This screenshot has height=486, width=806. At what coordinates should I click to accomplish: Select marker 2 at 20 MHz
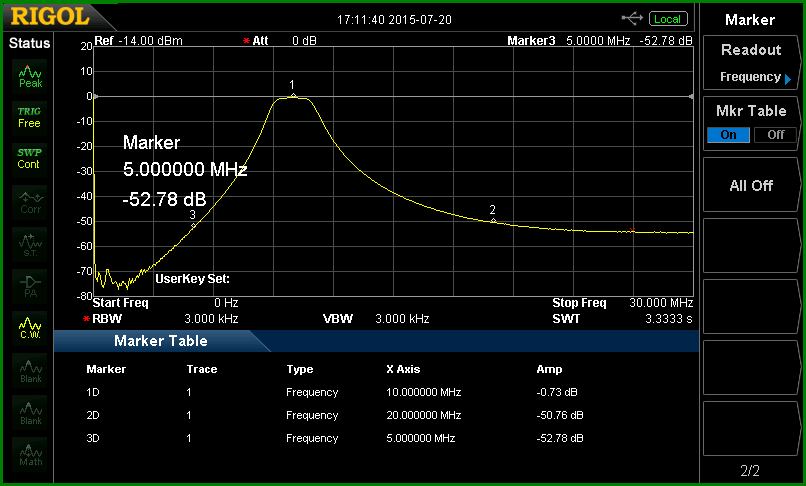[493, 220]
